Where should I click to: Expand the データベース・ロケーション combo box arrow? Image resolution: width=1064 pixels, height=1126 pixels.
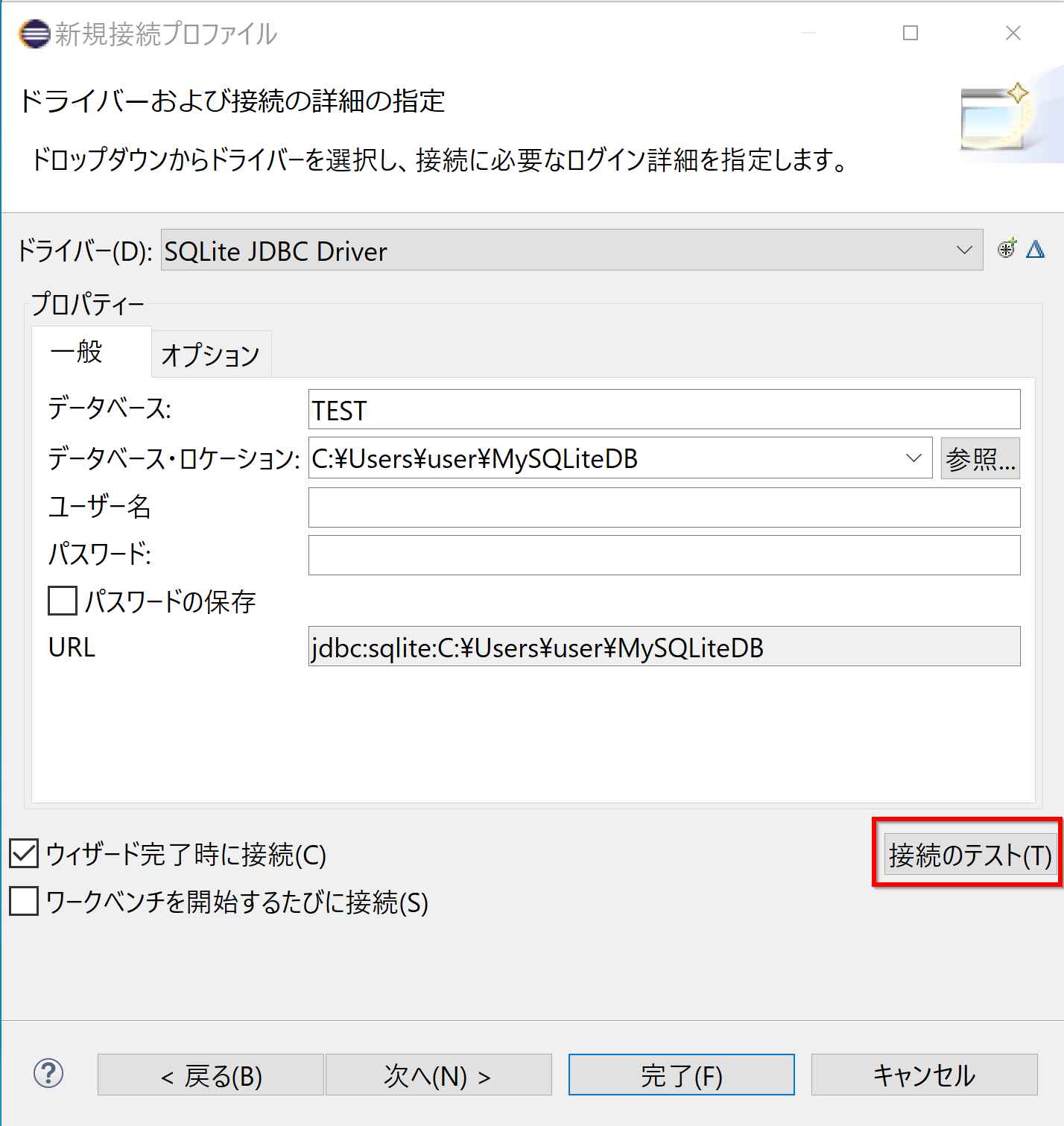[914, 458]
